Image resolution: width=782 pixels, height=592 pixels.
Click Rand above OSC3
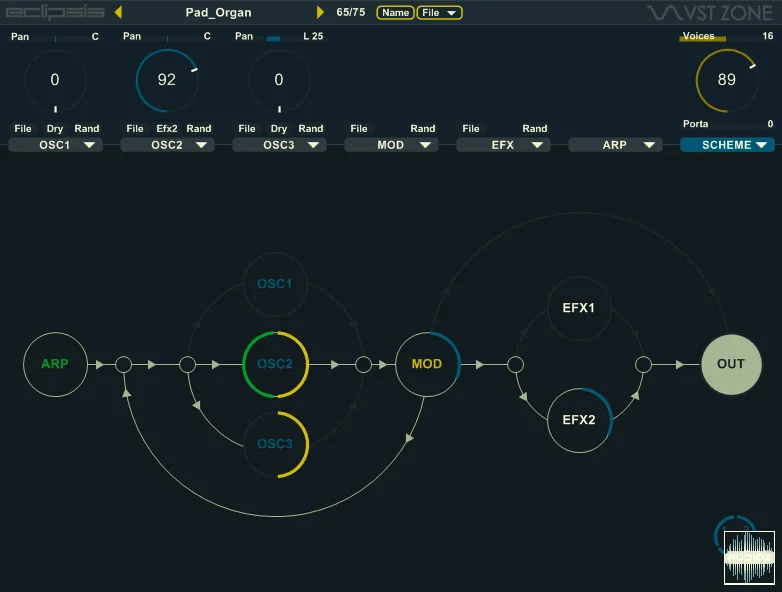tap(311, 129)
